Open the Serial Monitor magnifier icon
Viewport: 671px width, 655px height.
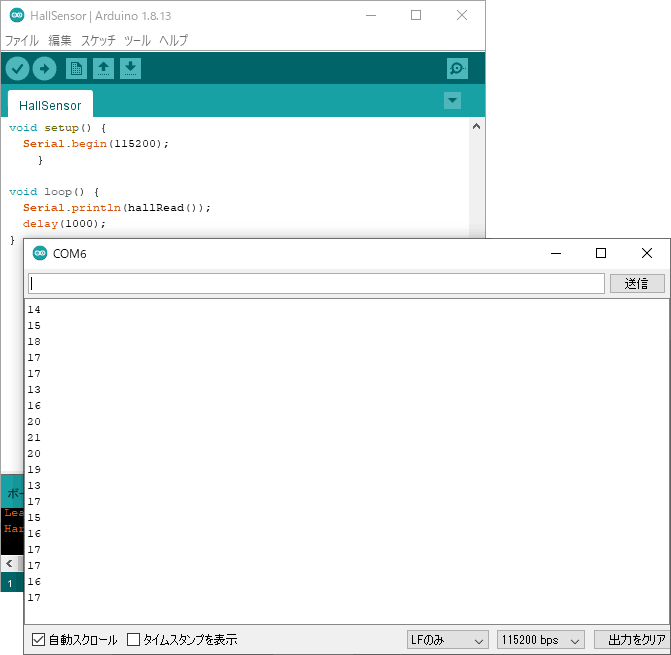coord(457,68)
